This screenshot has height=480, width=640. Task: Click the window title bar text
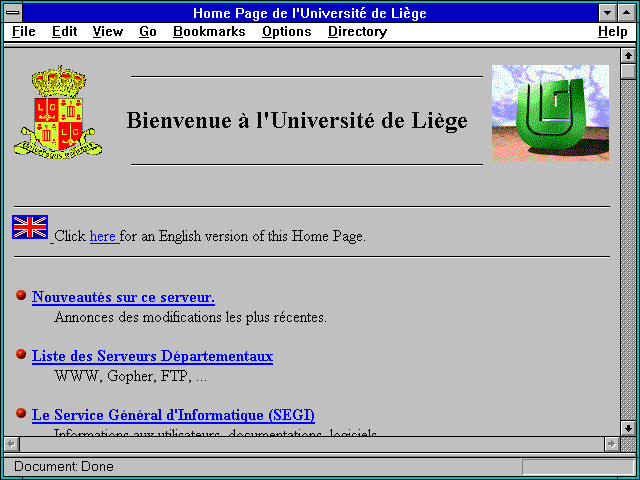click(310, 13)
